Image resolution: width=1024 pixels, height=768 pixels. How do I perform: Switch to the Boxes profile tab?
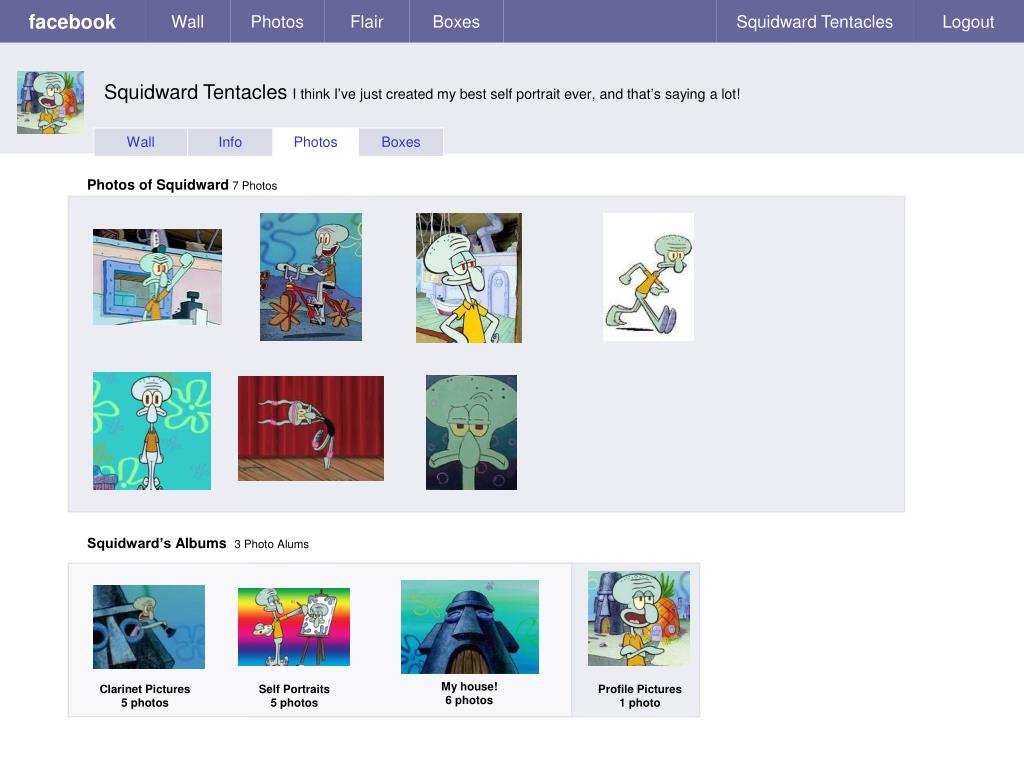coord(400,142)
